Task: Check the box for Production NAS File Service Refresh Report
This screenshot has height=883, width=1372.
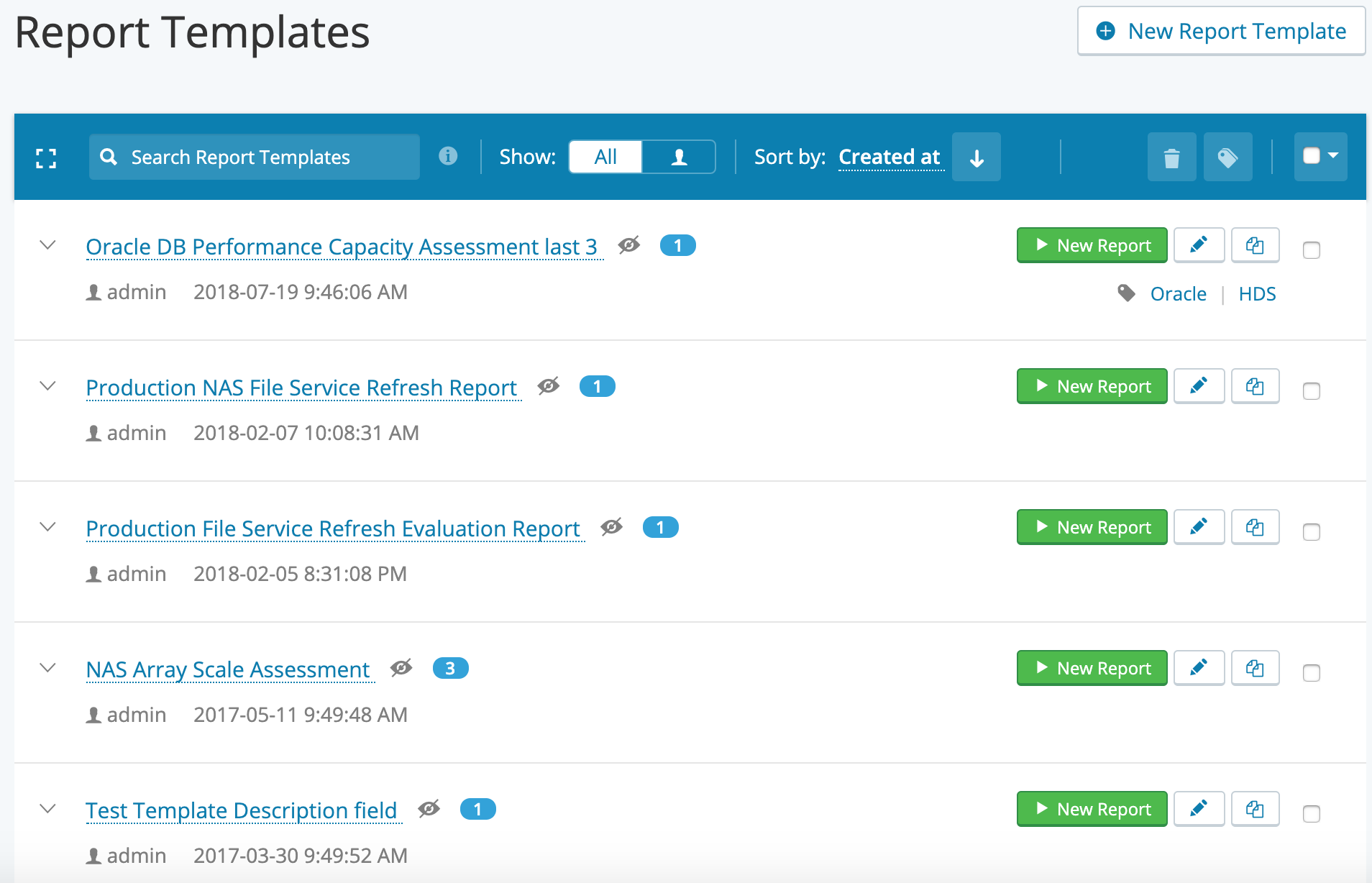Action: [1312, 391]
